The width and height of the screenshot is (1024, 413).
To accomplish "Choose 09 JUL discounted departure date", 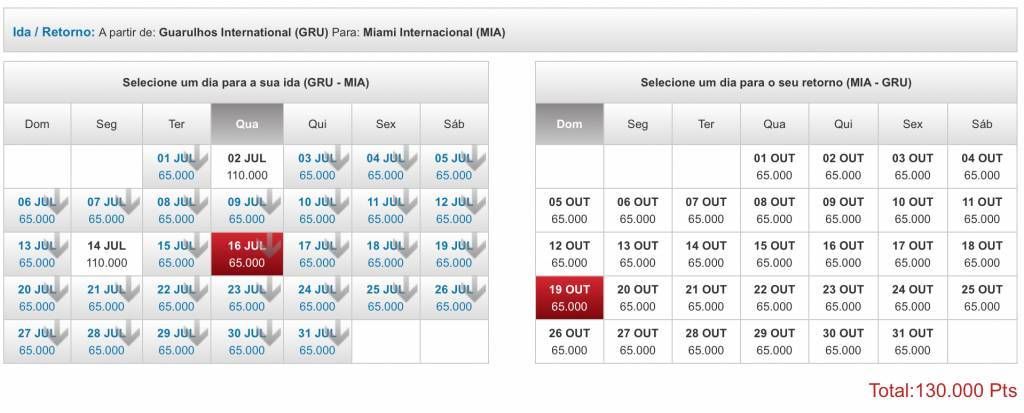I will (247, 210).
